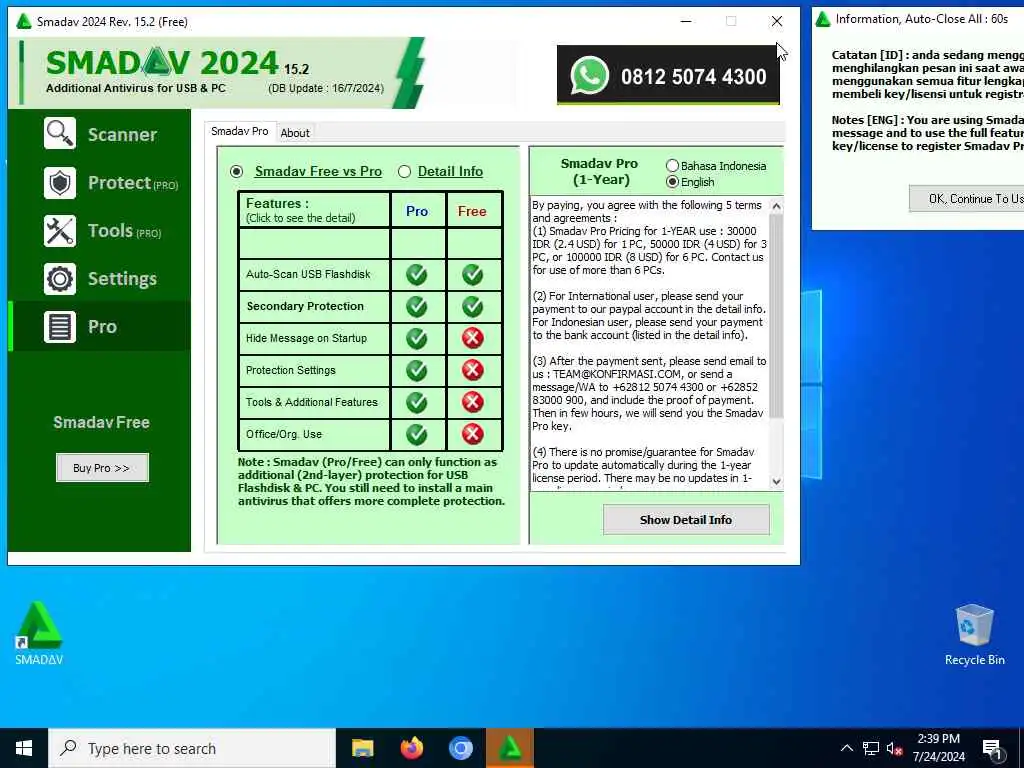Open the Settings menu item
The width and height of the screenshot is (1024, 768).
coord(122,279)
